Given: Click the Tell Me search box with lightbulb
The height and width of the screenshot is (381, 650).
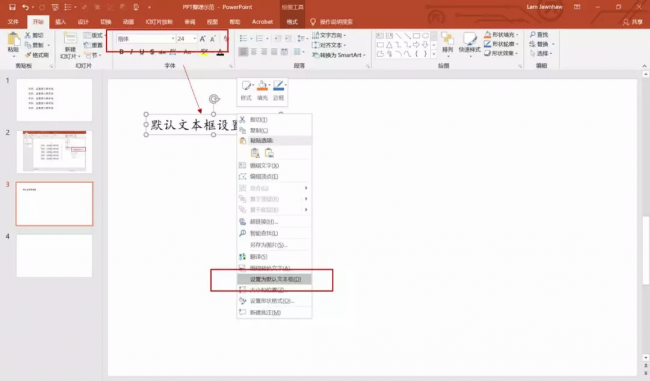Looking at the screenshot, I should [x=332, y=22].
